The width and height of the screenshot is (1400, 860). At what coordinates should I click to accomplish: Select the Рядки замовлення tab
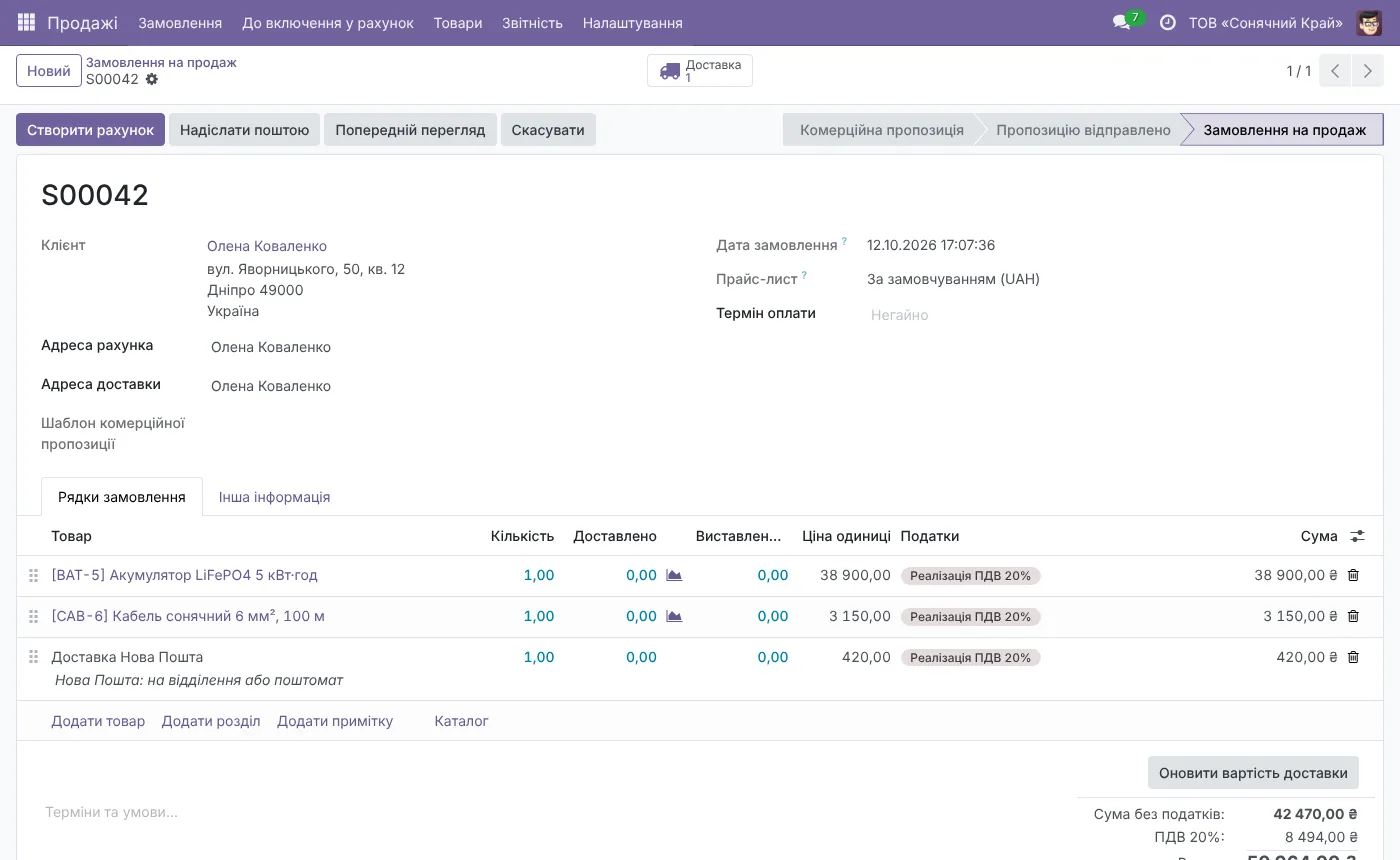(x=122, y=497)
